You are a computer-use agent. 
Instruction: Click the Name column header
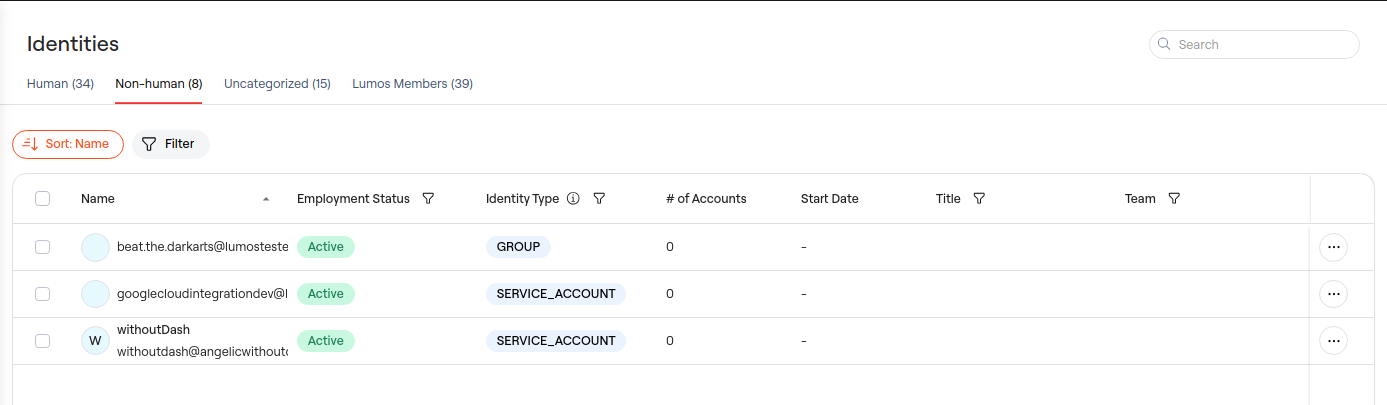pos(98,199)
